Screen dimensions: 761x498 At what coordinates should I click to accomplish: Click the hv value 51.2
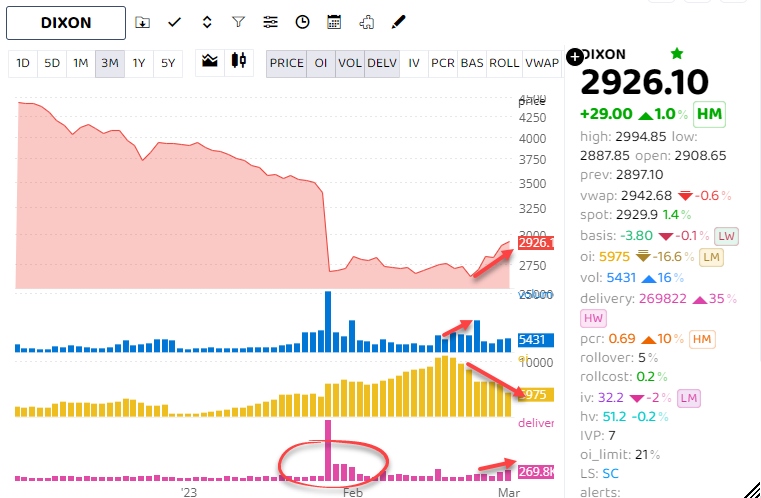pyautogui.click(x=614, y=416)
